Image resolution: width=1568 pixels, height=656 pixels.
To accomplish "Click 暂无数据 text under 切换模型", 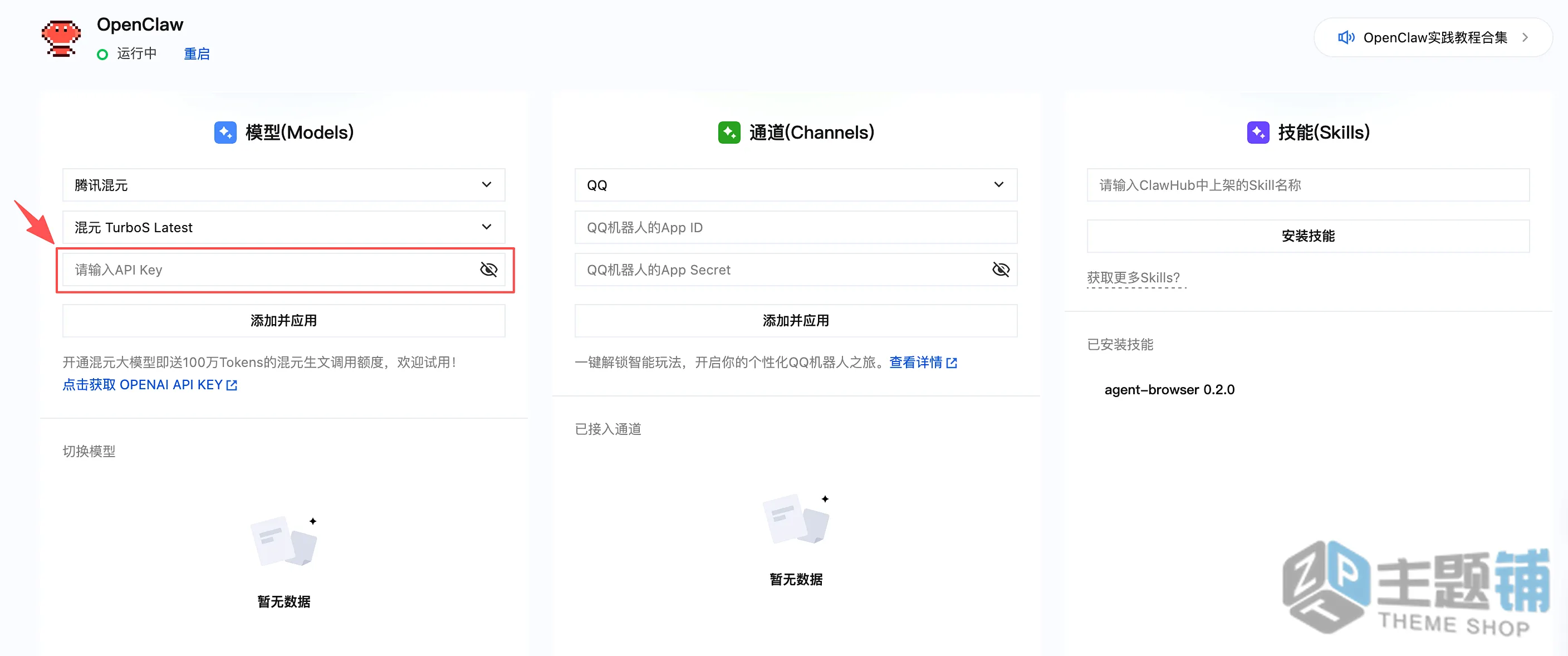I will pos(283,601).
